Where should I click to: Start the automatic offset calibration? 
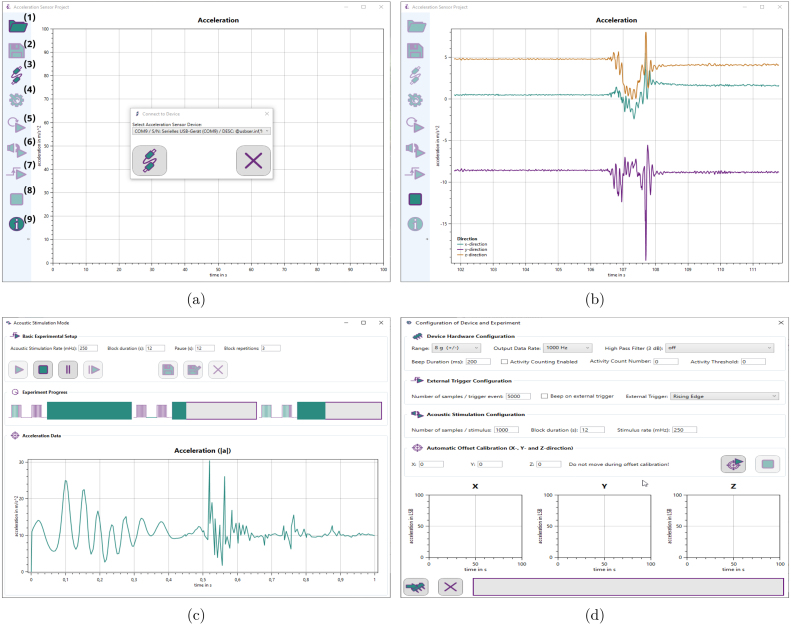click(734, 464)
